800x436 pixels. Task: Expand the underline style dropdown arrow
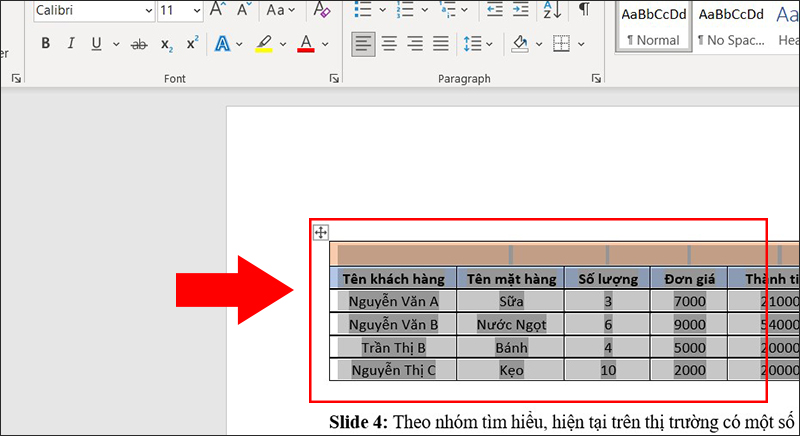point(116,44)
